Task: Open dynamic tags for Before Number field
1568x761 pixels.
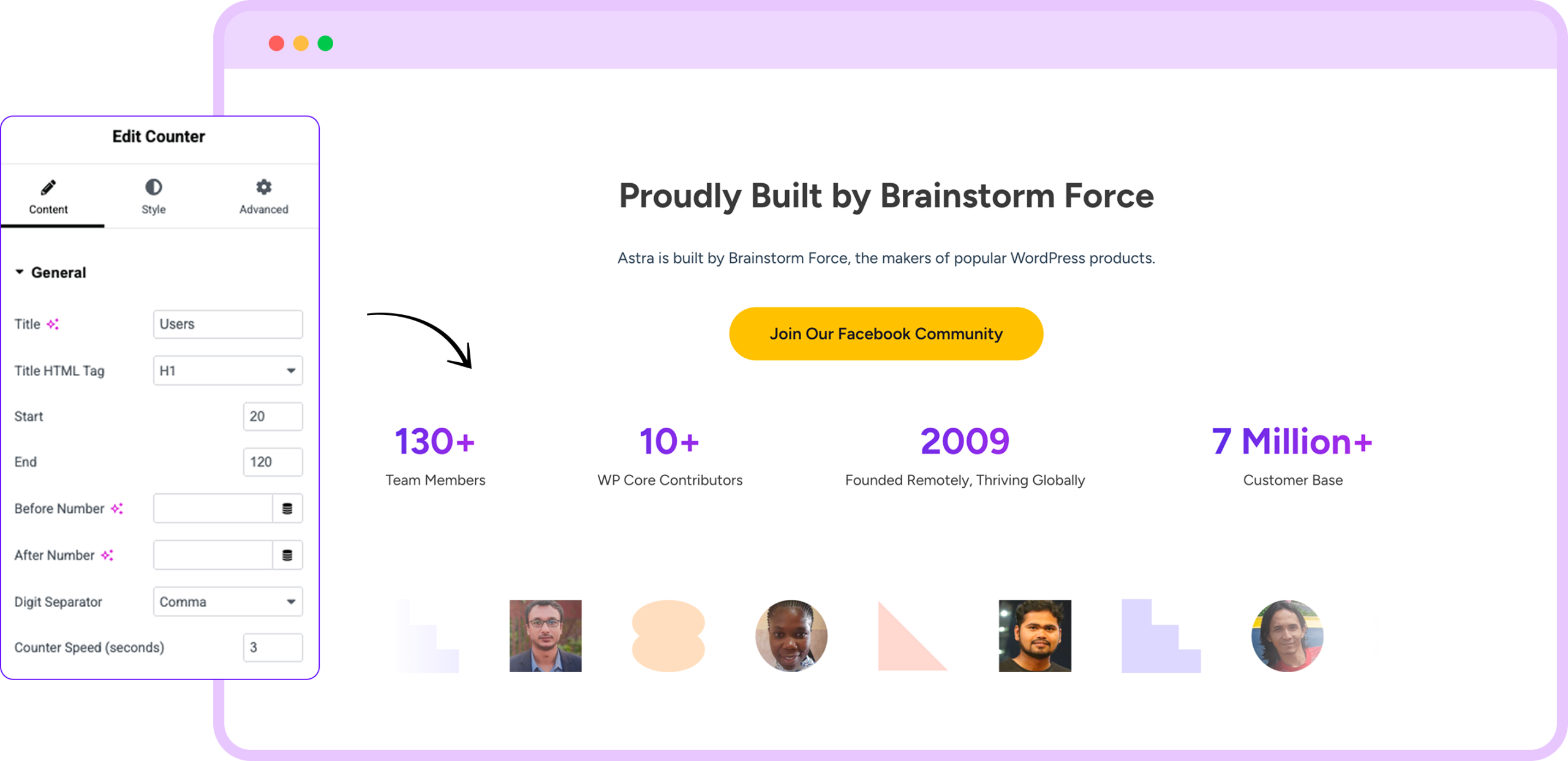Action: (287, 509)
